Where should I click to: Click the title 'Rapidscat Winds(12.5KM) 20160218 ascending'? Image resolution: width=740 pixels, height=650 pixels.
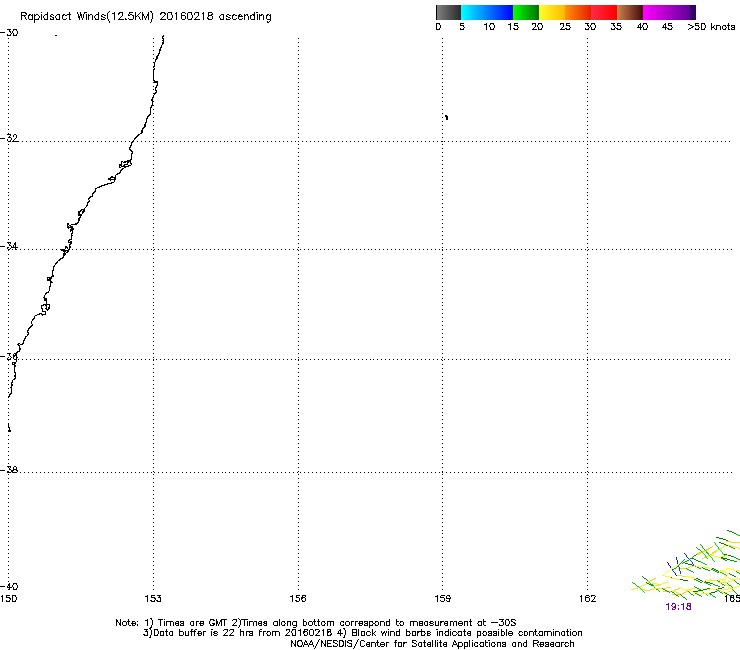pos(146,17)
